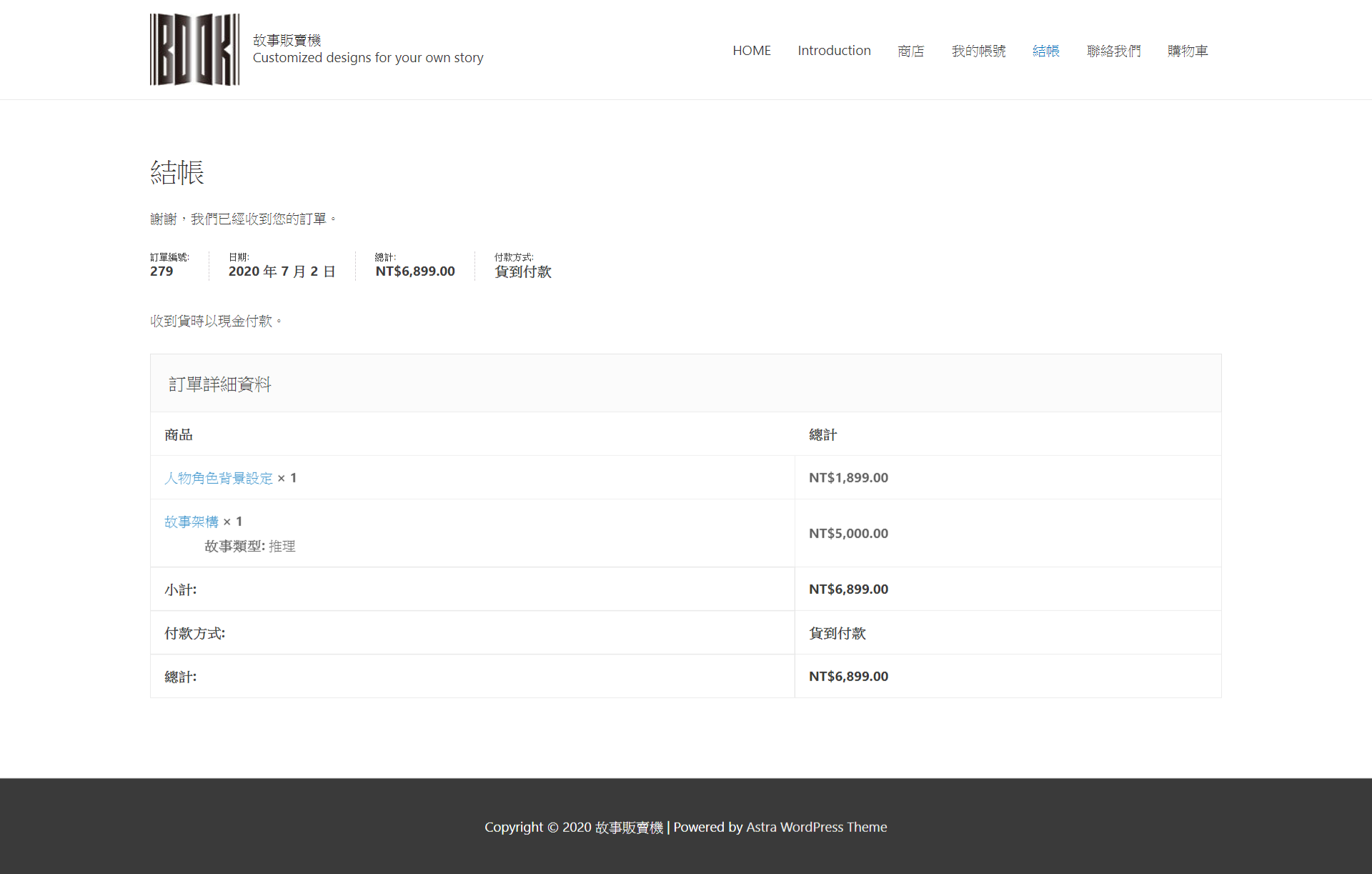Click the NT$1,899.00 item price
Screen dimensions: 1372x874
pyautogui.click(x=848, y=477)
